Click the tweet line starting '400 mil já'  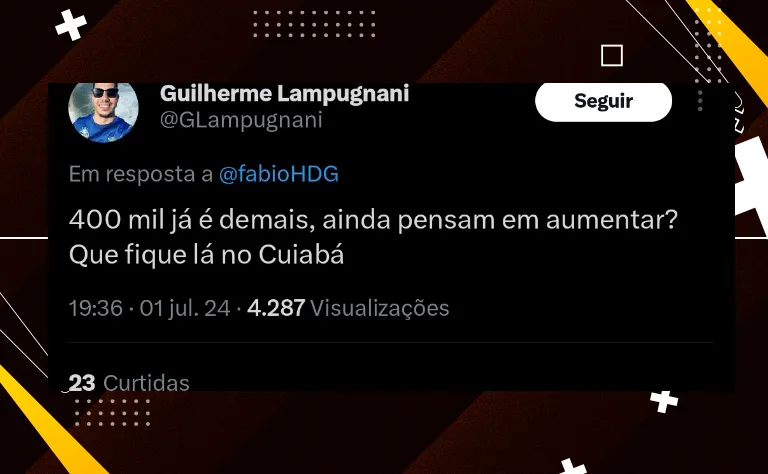point(373,220)
